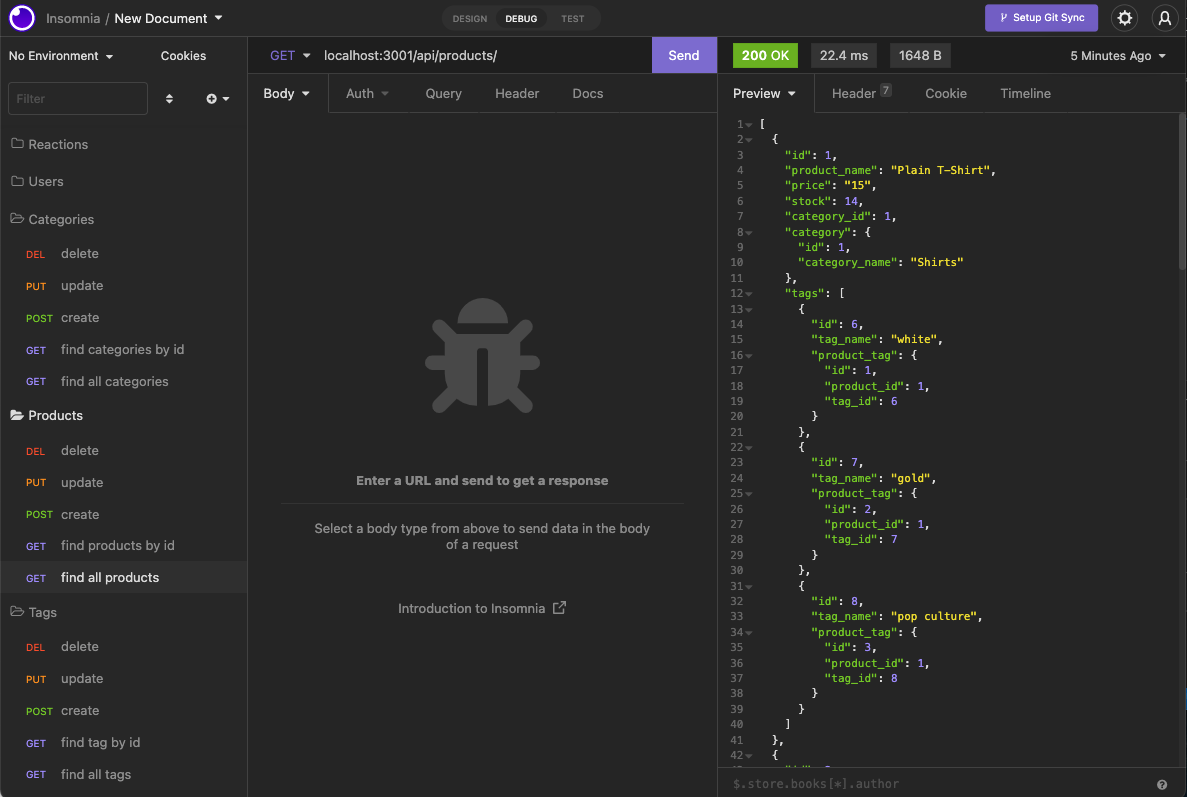
Task: Select Products DEL delete request
Action: coord(123,450)
